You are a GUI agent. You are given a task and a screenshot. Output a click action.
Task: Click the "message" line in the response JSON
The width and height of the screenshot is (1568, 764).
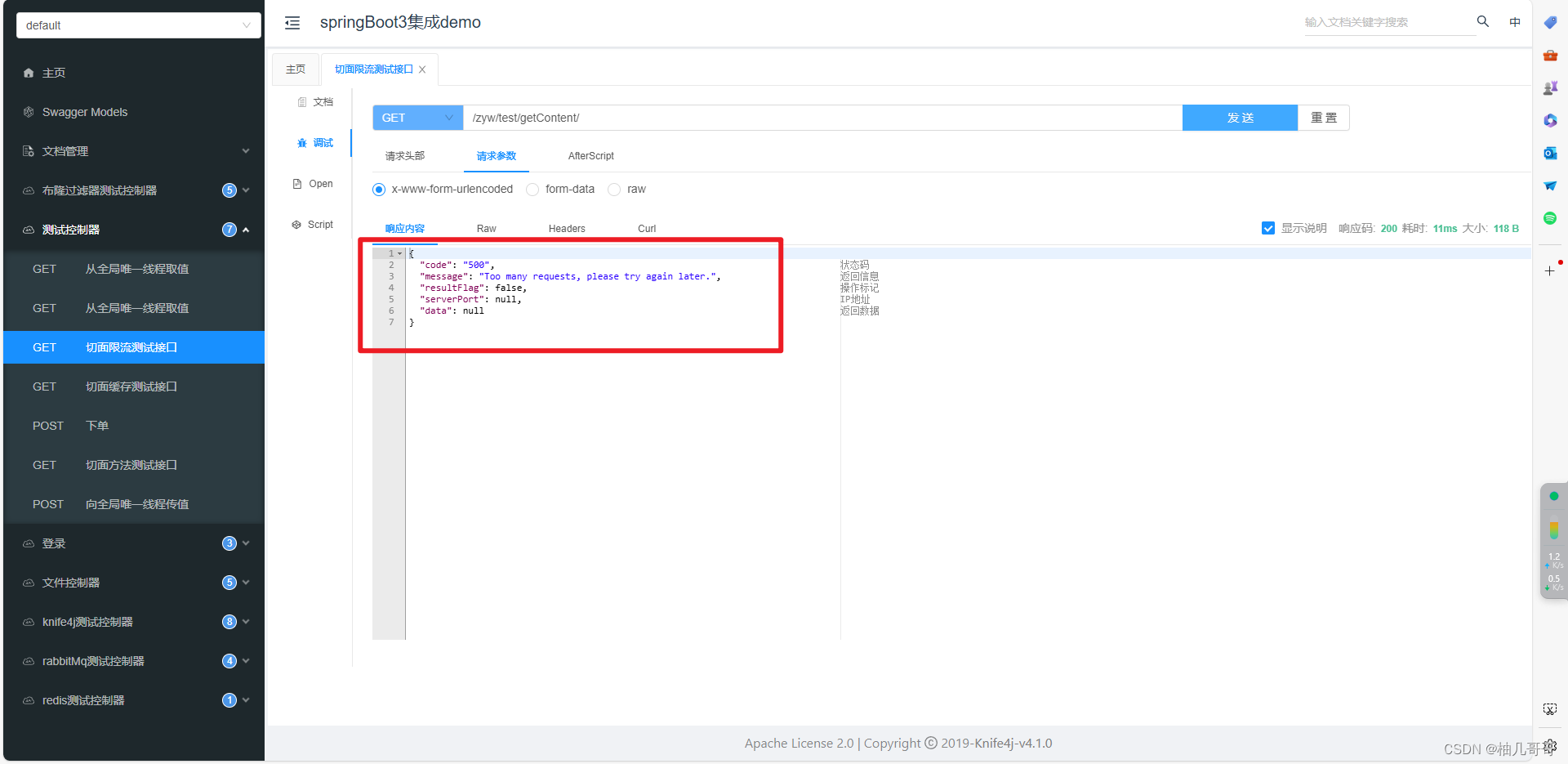click(570, 276)
